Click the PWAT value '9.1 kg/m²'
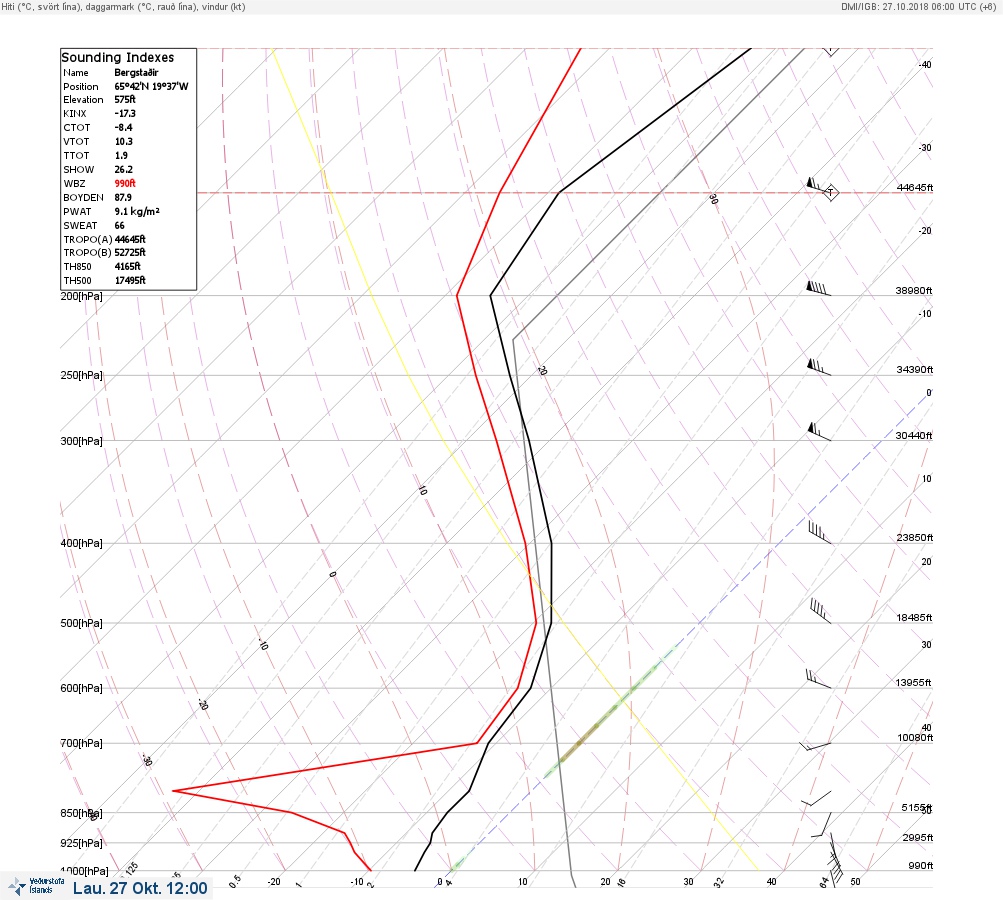The image size is (1003, 900). point(137,211)
